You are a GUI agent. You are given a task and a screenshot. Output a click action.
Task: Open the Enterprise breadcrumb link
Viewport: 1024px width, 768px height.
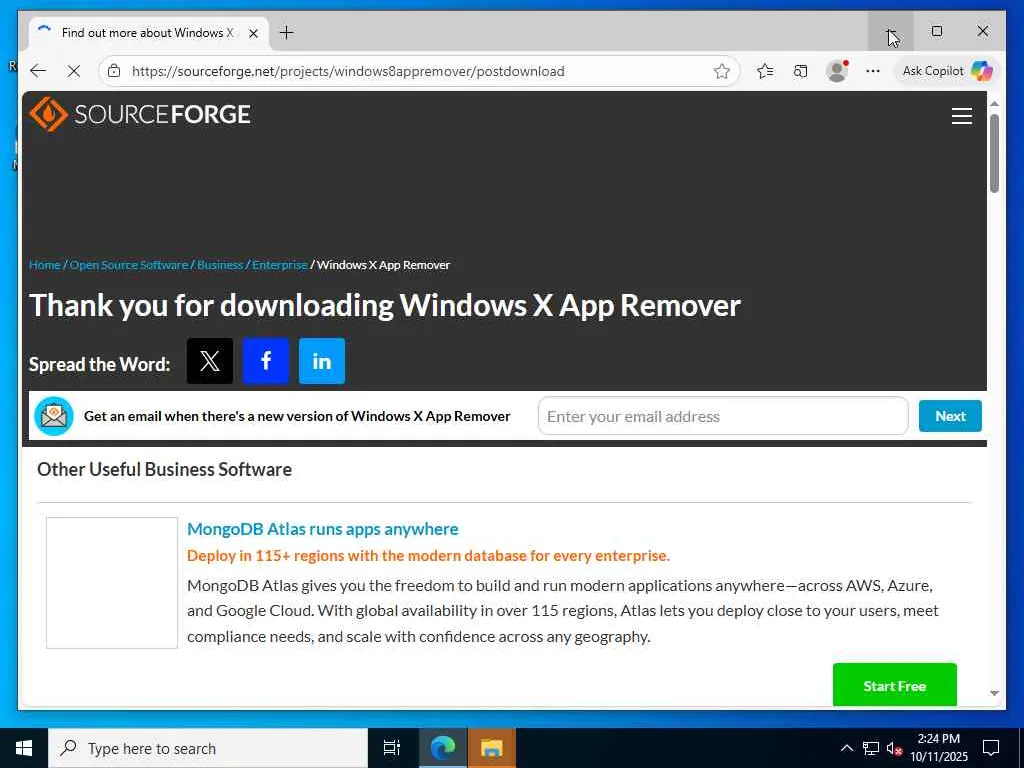point(280,264)
